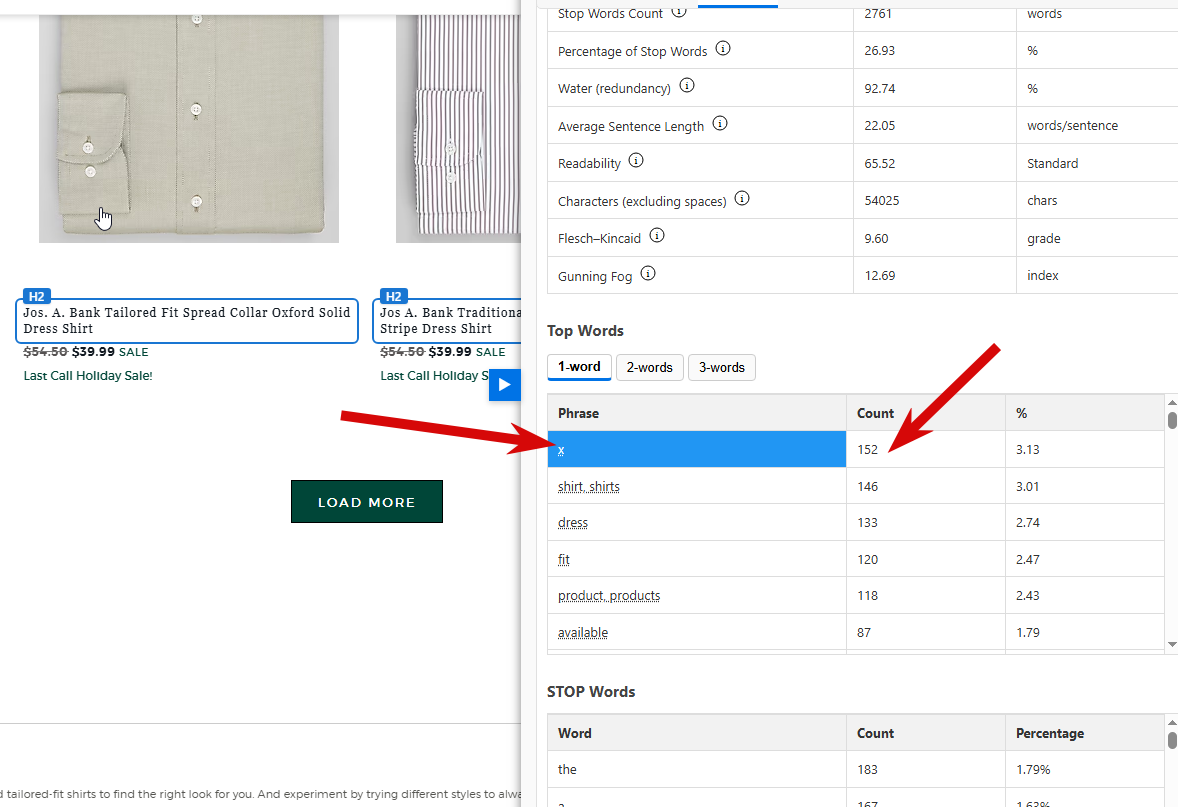Viewport: 1178px width, 807px height.
Task: Click the Top Words section heading
Action: pos(585,331)
